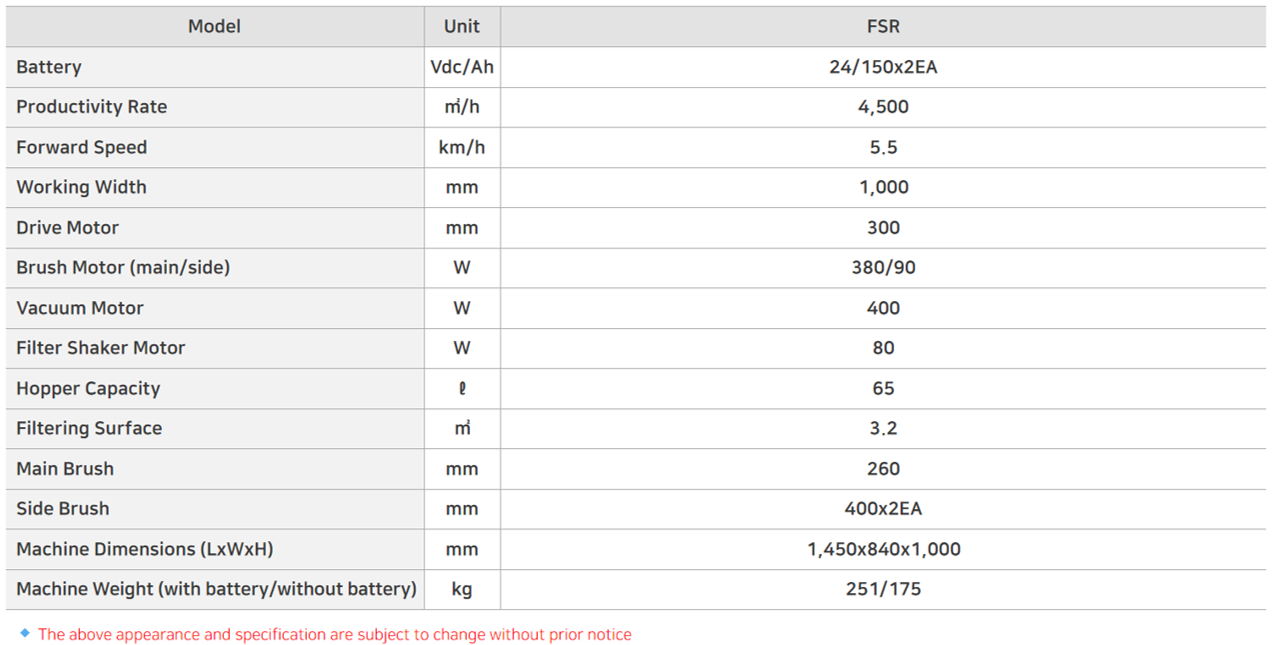Select the Model column header
The image size is (1273, 645).
tap(214, 27)
